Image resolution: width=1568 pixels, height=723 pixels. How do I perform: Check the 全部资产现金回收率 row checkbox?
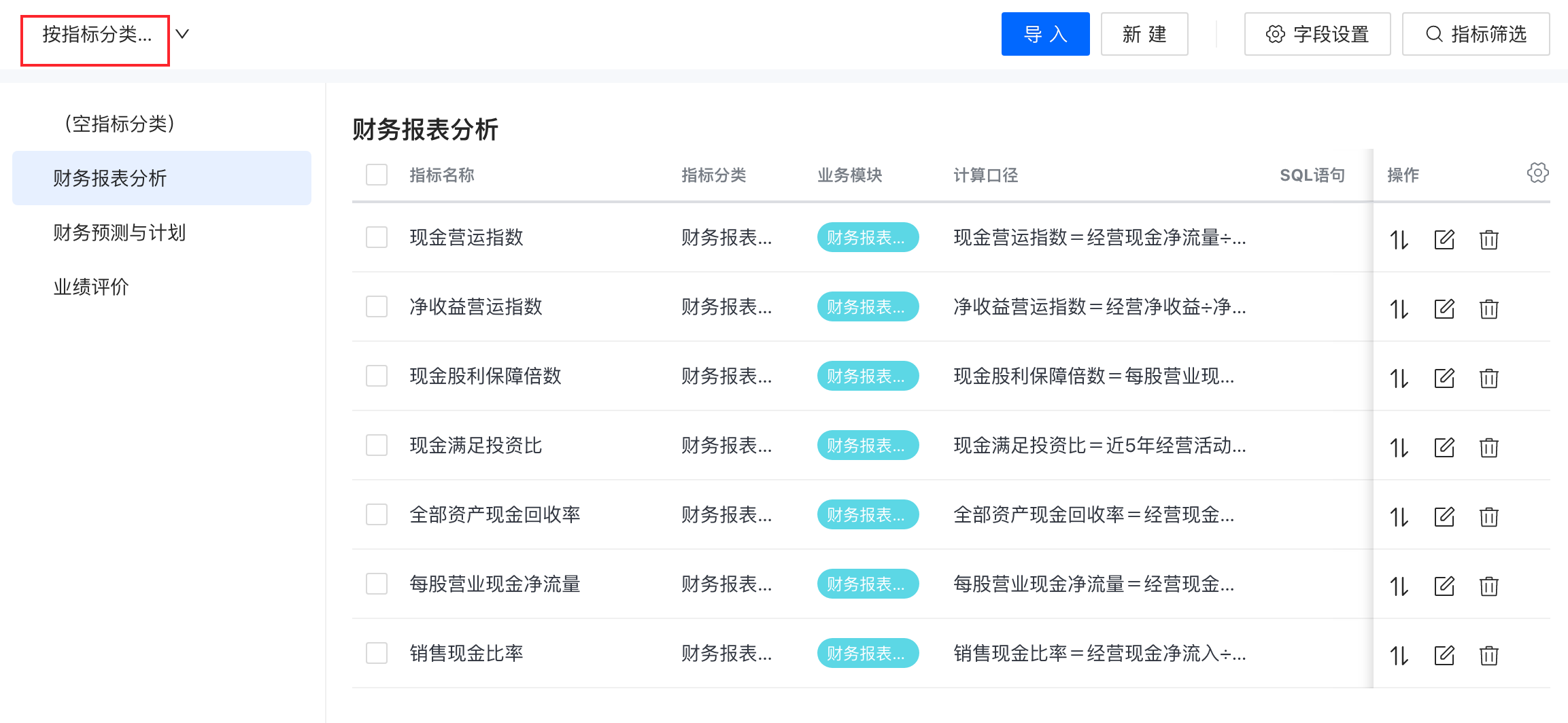pyautogui.click(x=377, y=514)
